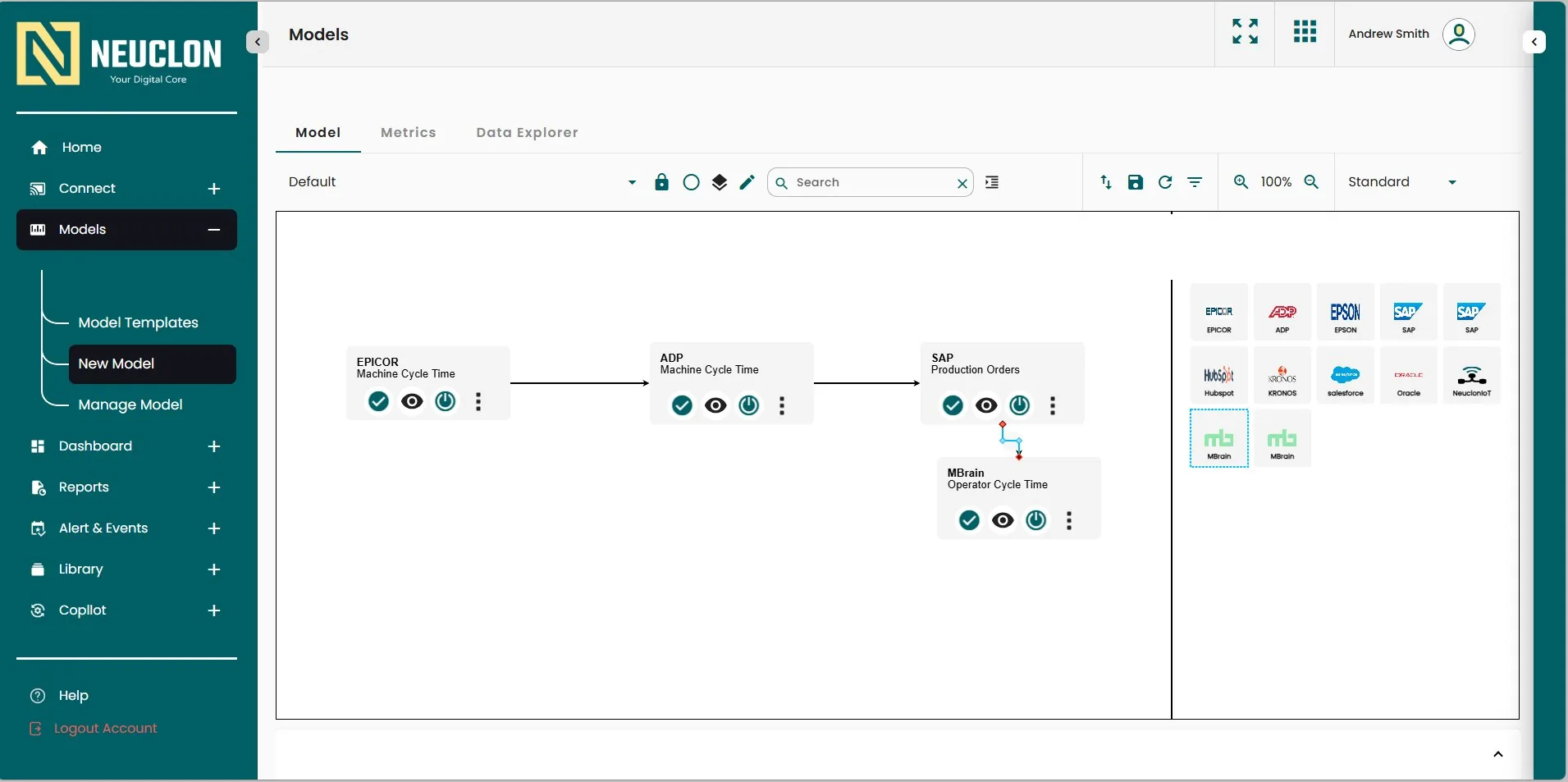Viewport: 1568px width, 782px height.
Task: Expand the Copilot menu plus
Action: point(214,611)
